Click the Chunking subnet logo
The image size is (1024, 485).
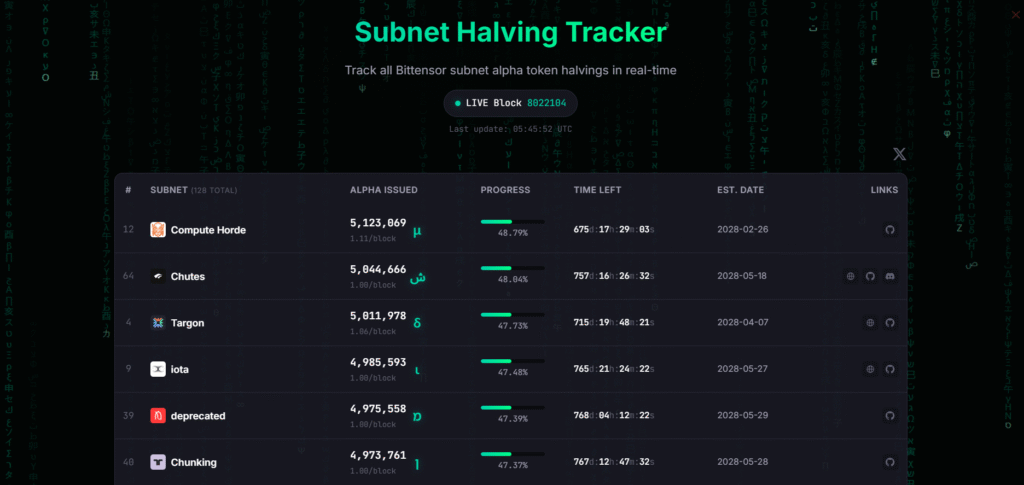pos(158,462)
